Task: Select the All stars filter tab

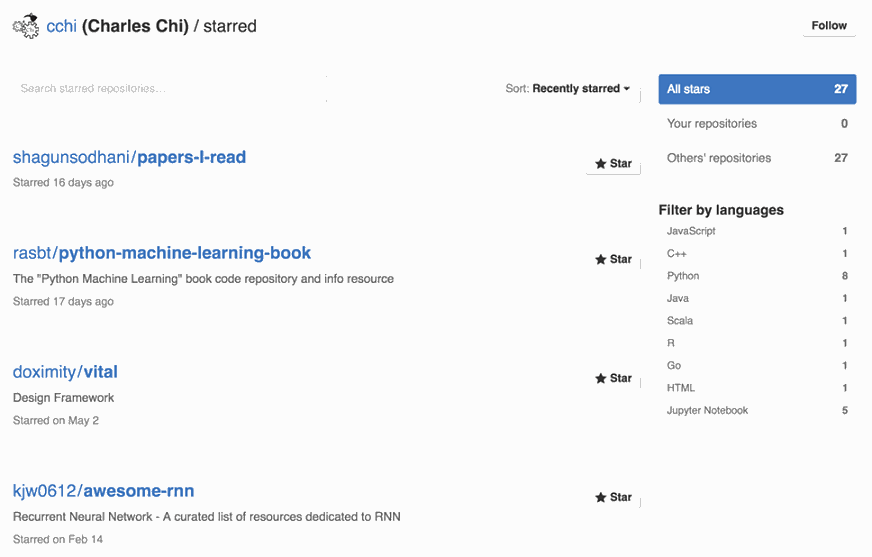Action: (756, 89)
